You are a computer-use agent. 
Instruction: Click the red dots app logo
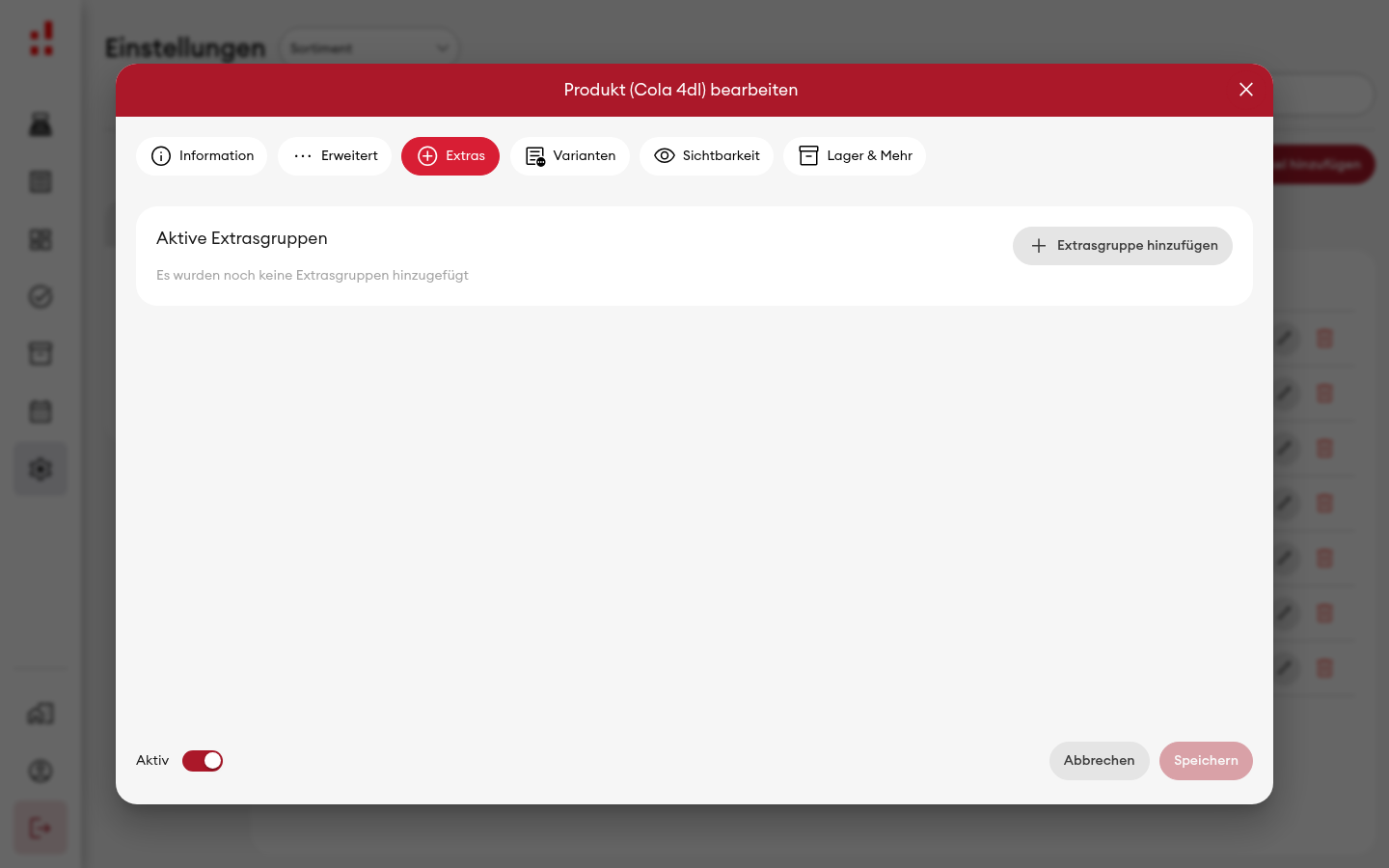pos(41,40)
